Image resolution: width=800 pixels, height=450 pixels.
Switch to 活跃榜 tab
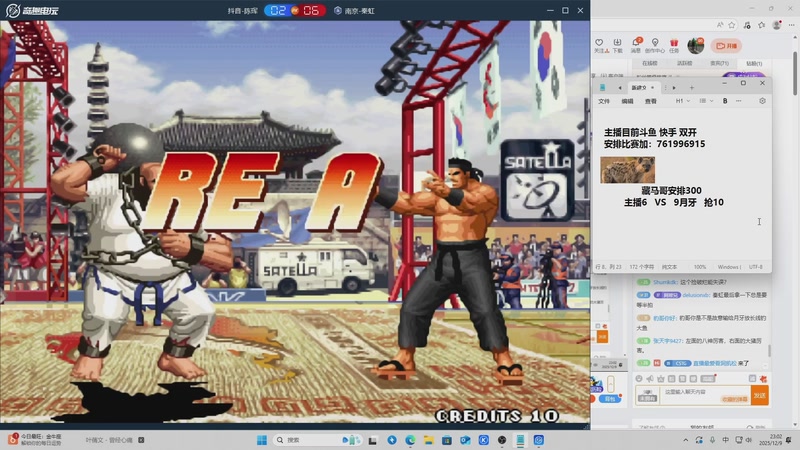(684, 63)
